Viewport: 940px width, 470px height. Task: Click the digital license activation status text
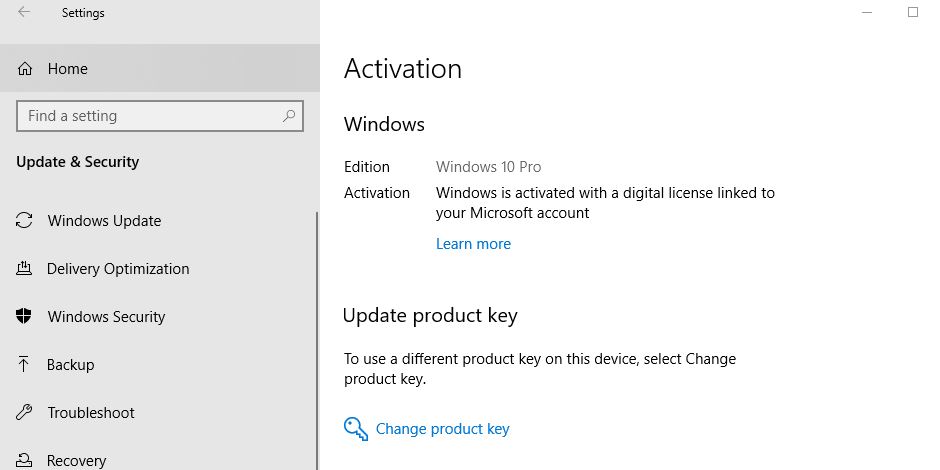coord(605,203)
